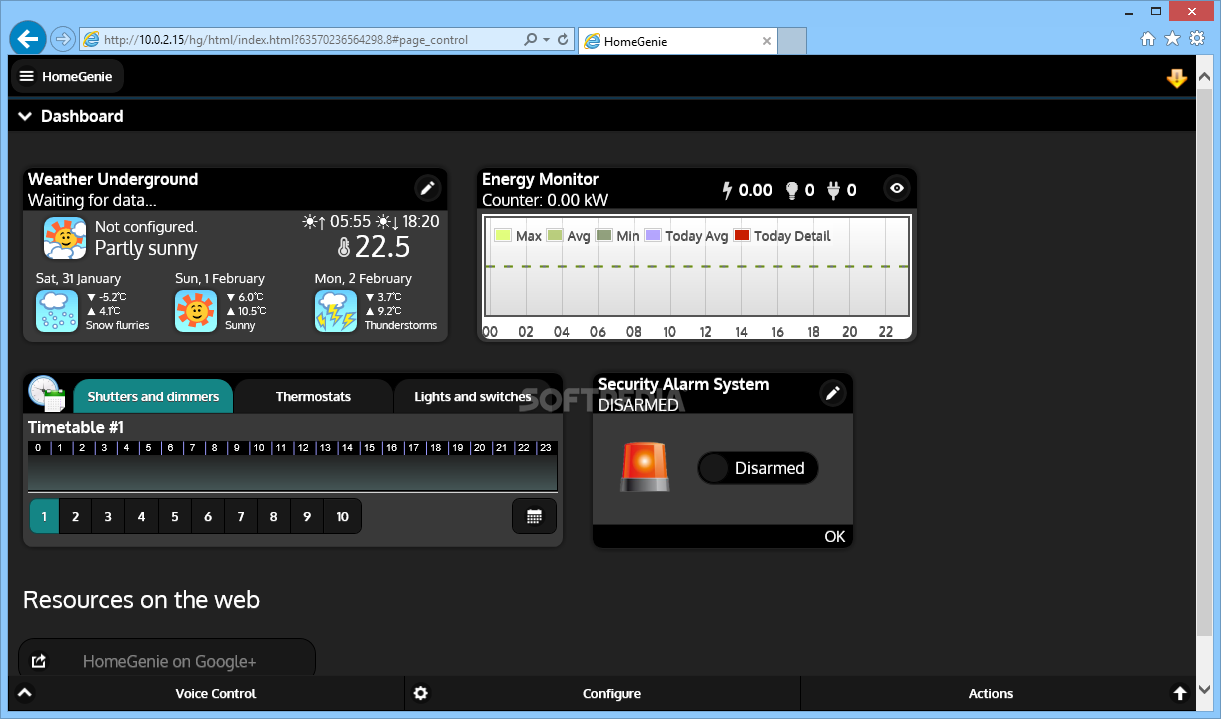Open the timetable calendar button

[x=534, y=516]
